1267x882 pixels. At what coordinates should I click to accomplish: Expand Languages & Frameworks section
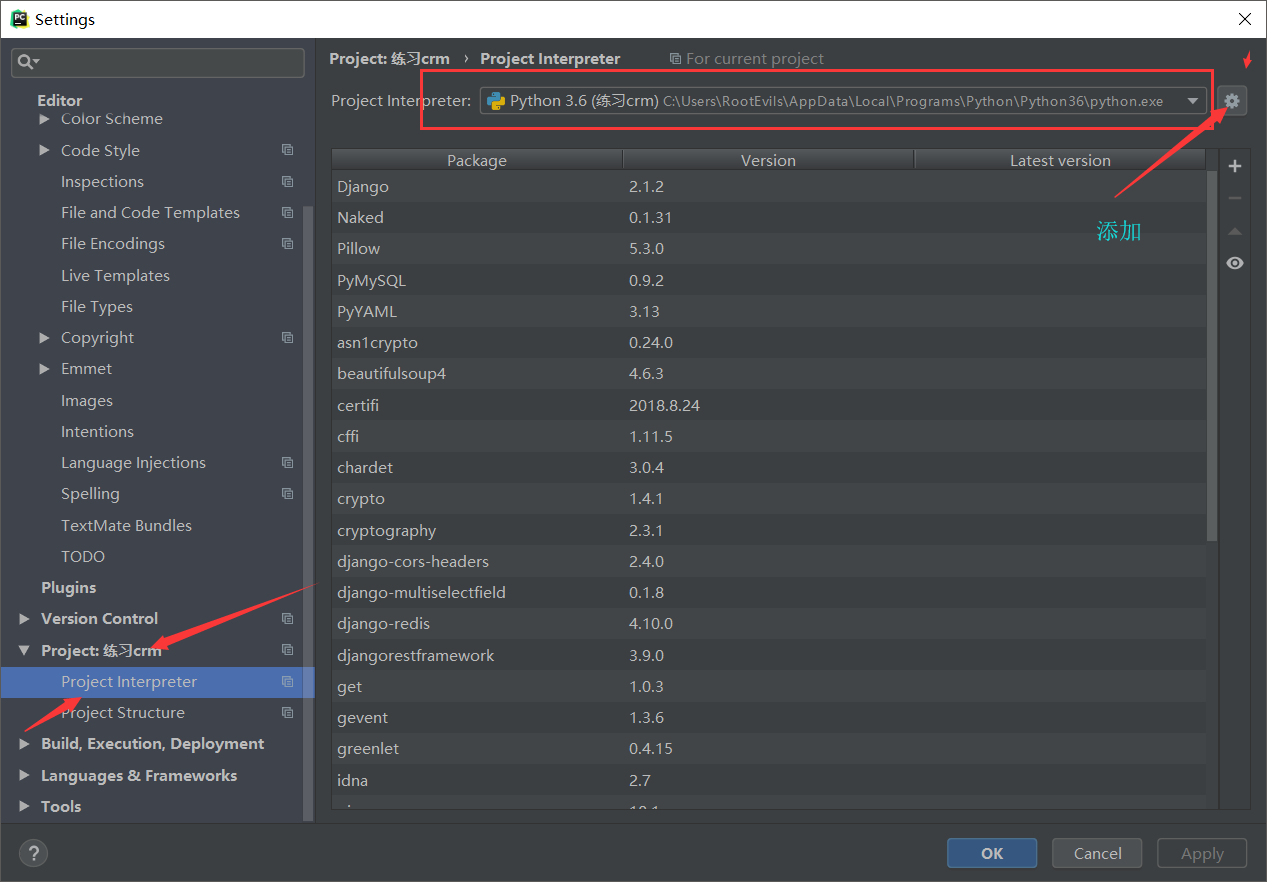point(24,775)
